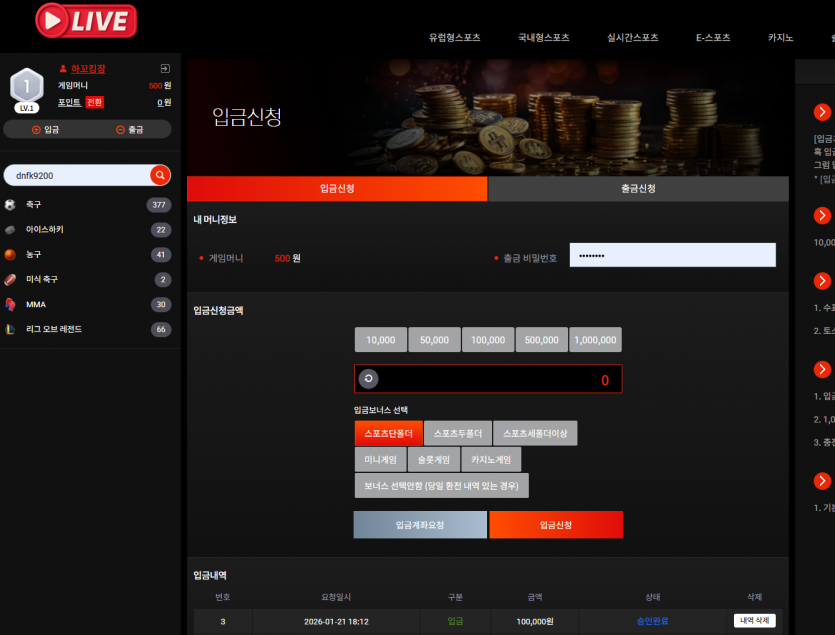Reset the deposit amount with the circular arrow
835x635 pixels.
369,379
